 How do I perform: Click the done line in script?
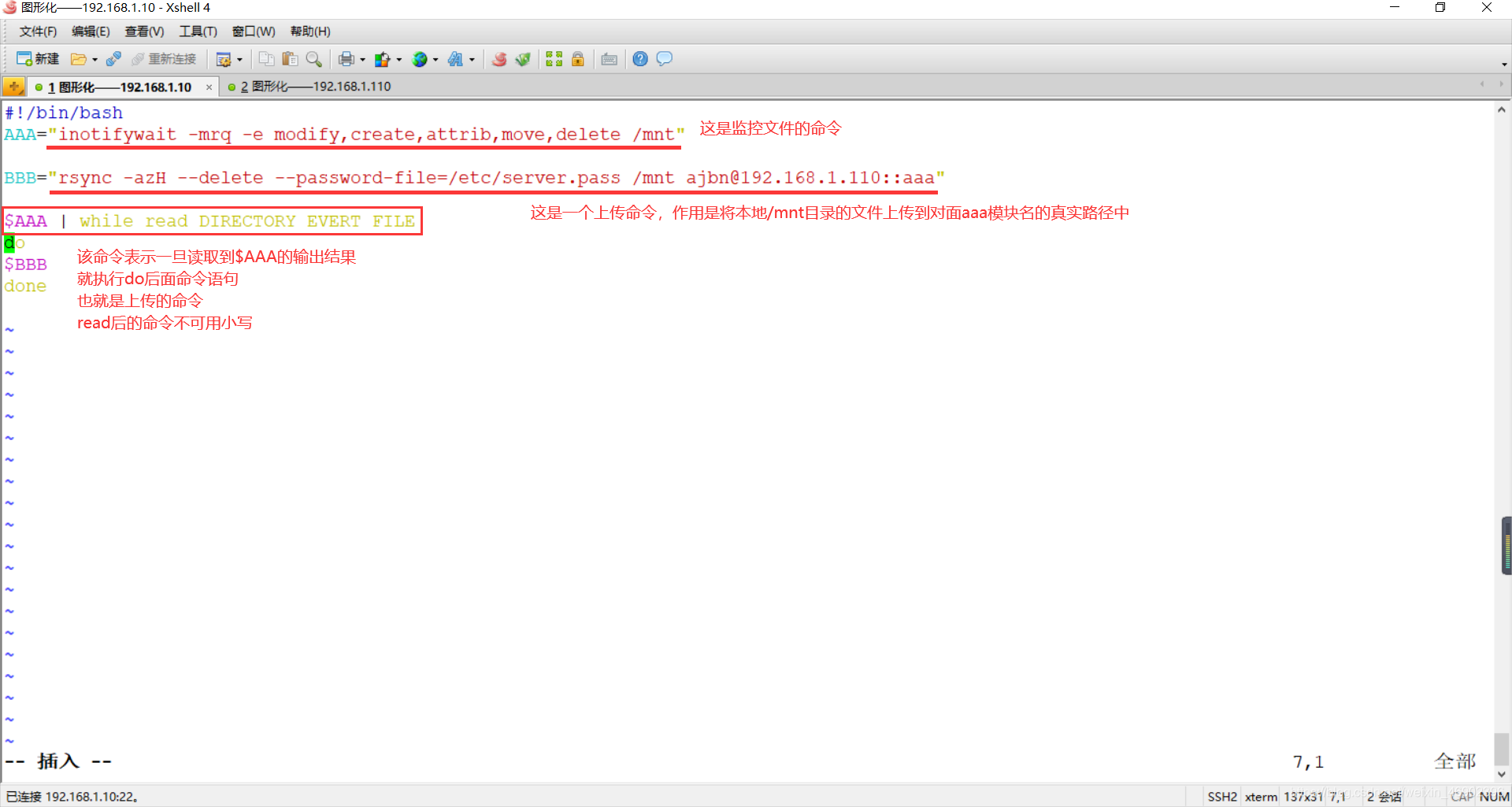click(25, 286)
